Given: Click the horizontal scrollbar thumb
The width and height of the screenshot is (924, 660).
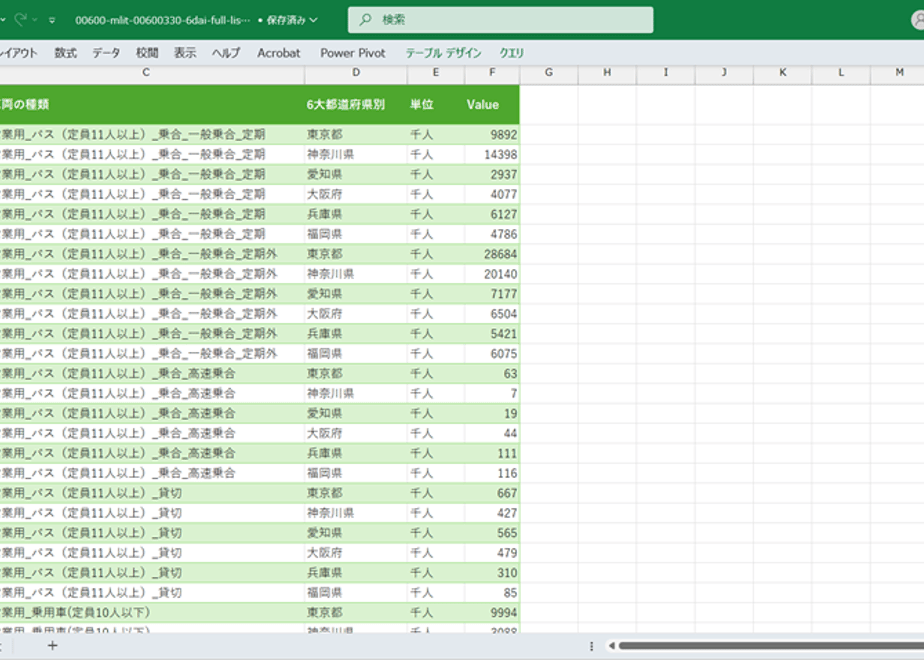Looking at the screenshot, I should click(771, 646).
